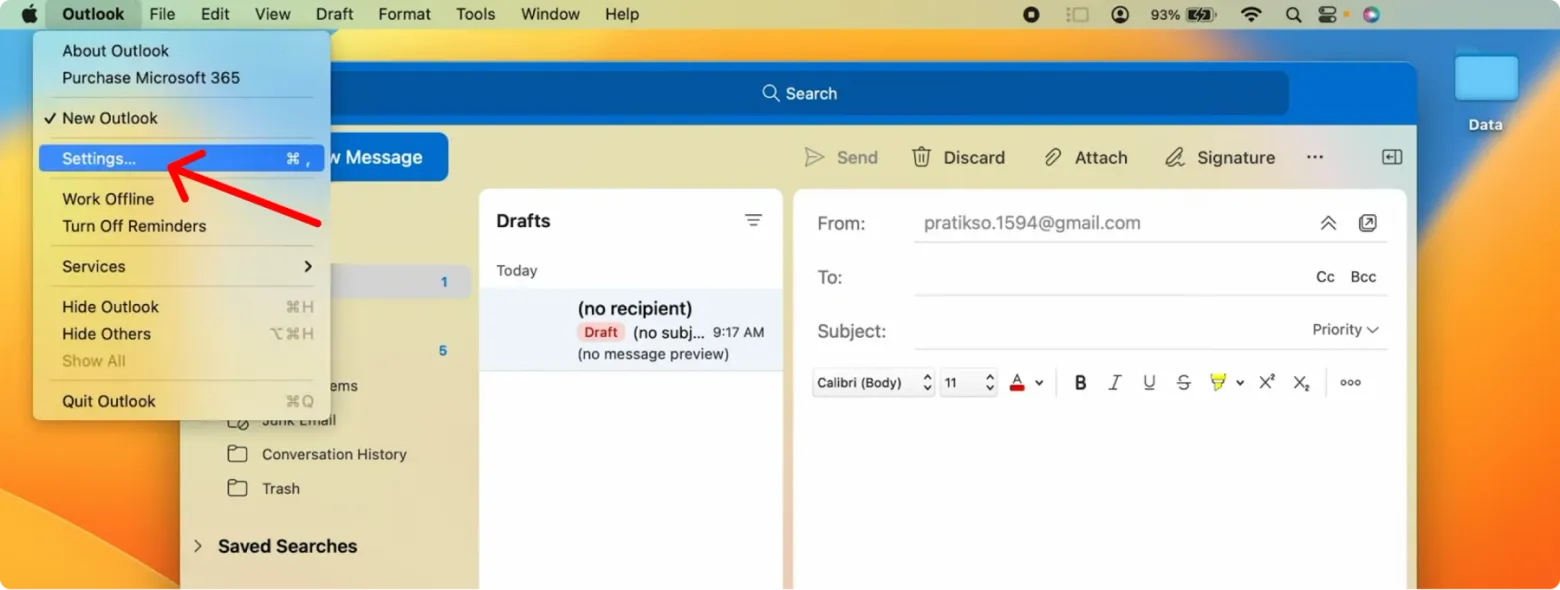This screenshot has height=590, width=1560.
Task: Change font size with the 11 stepper
Action: tap(990, 383)
